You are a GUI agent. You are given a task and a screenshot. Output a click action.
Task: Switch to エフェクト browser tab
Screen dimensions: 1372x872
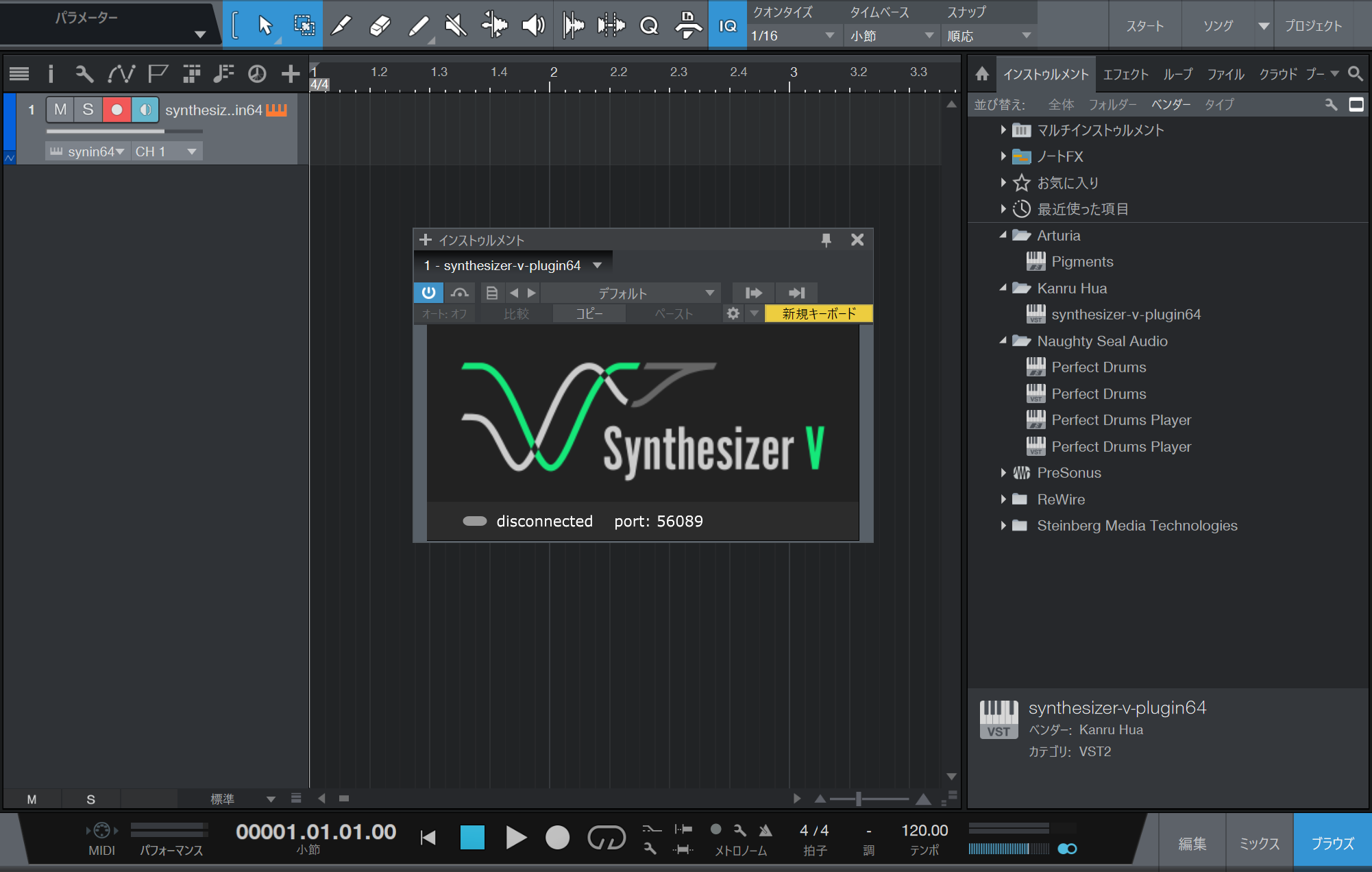[x=1125, y=74]
